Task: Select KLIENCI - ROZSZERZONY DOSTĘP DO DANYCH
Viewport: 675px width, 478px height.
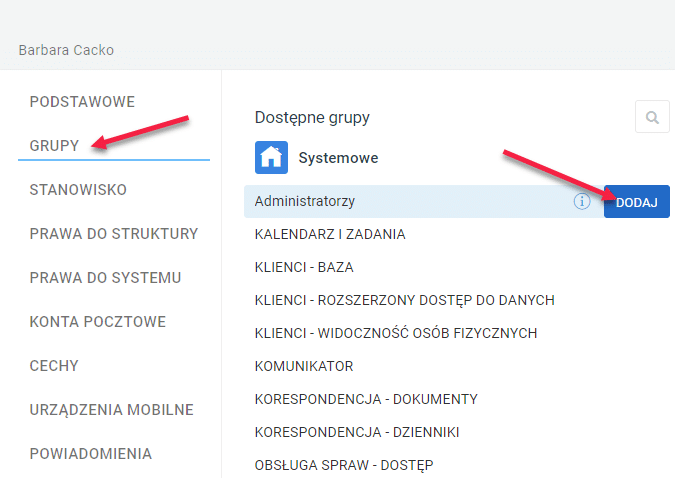Action: pyautogui.click(x=405, y=300)
